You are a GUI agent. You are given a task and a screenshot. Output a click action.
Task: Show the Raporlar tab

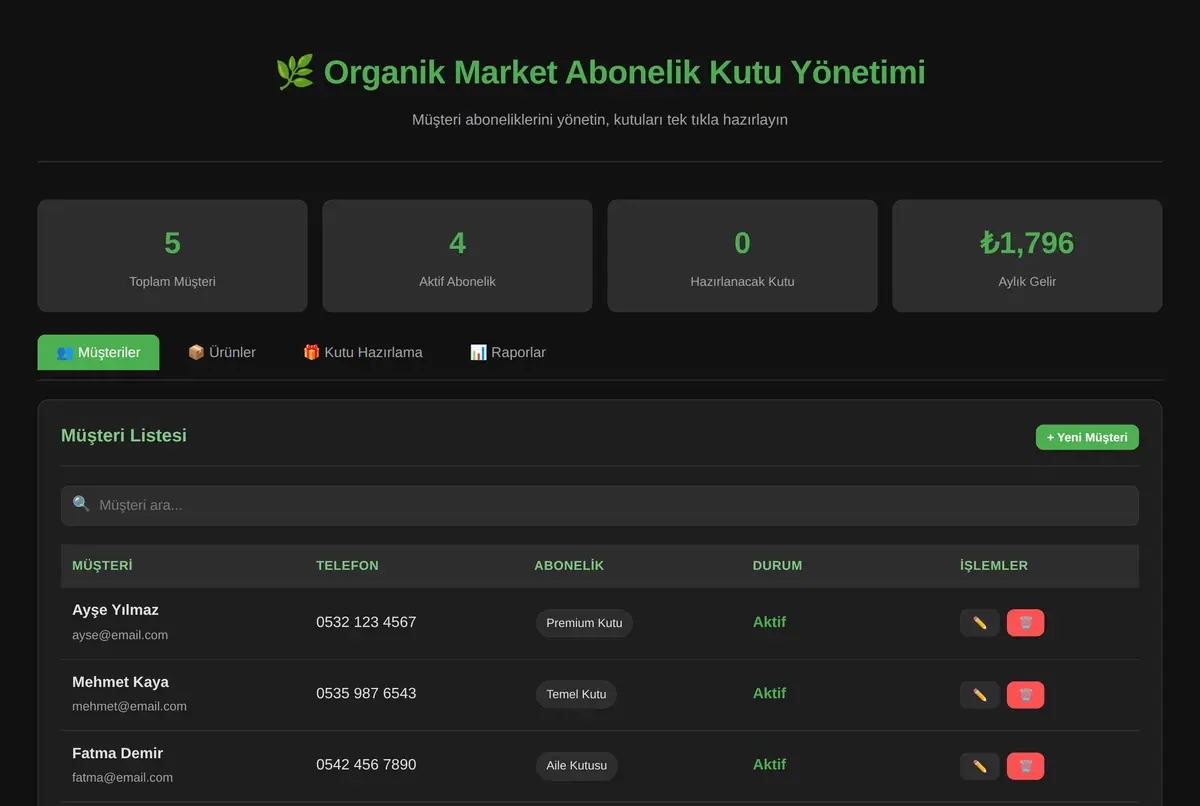(508, 352)
